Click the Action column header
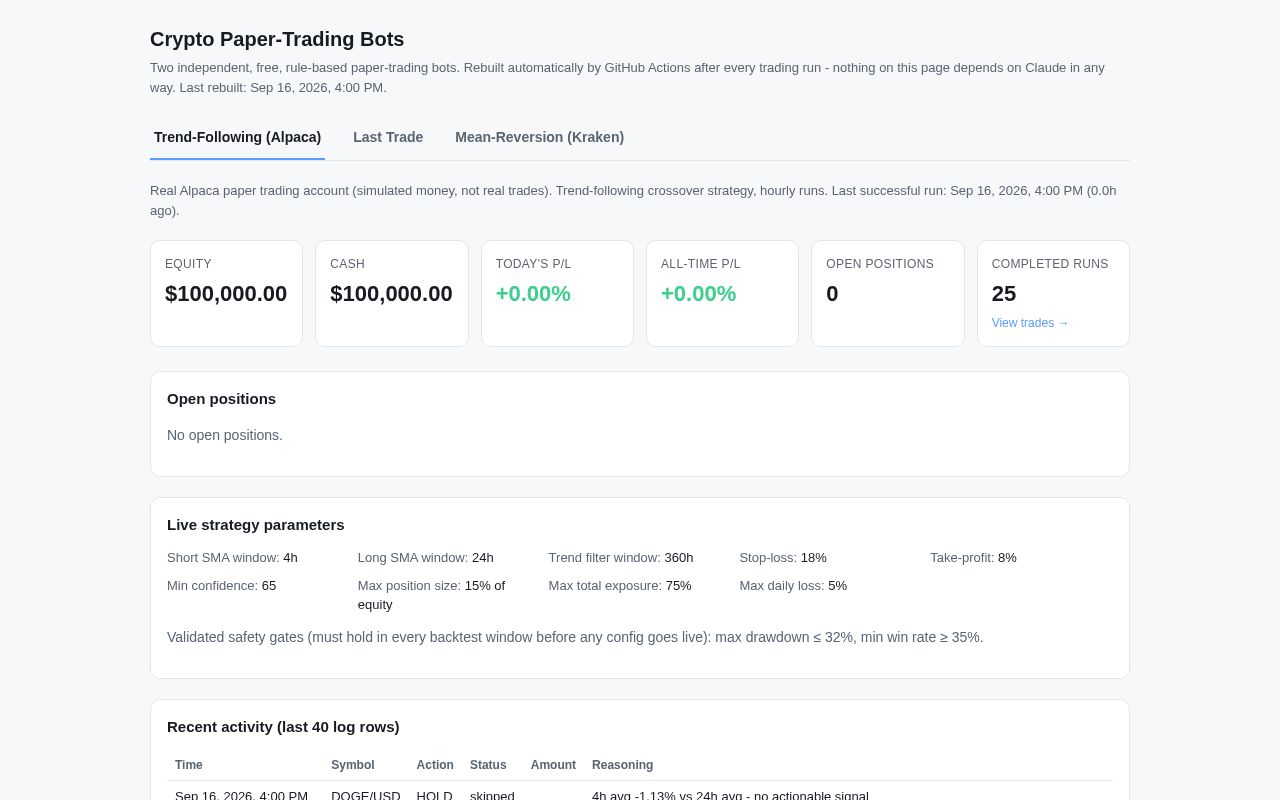The height and width of the screenshot is (800, 1280). 435,765
